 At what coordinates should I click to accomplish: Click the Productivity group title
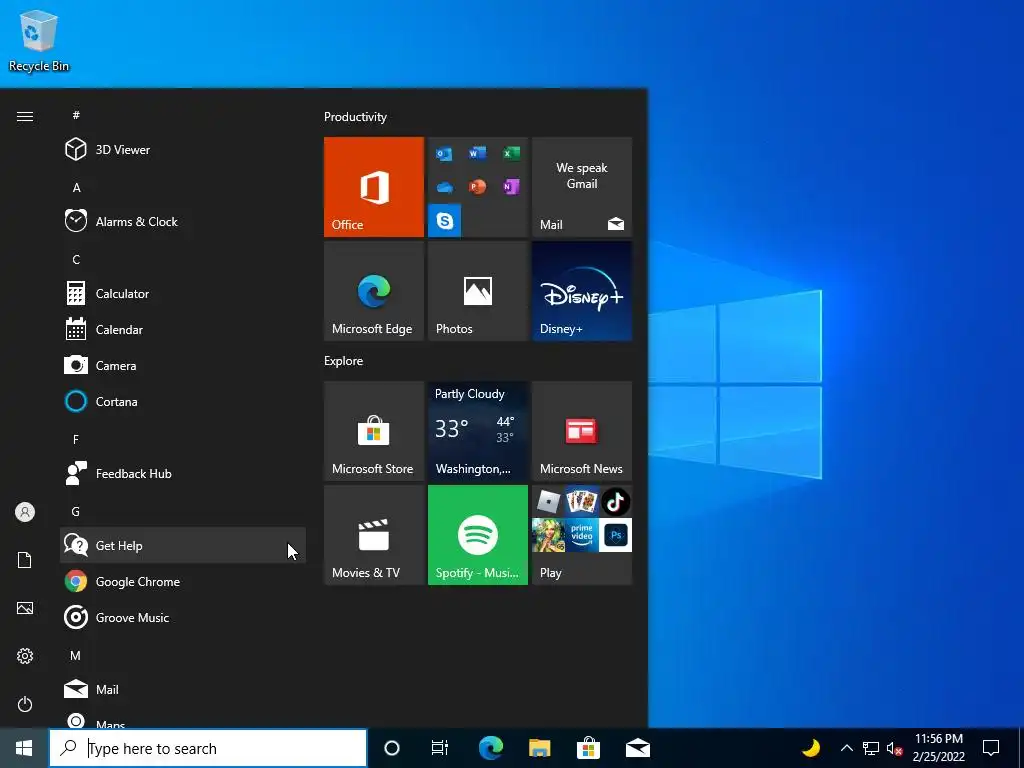[355, 117]
